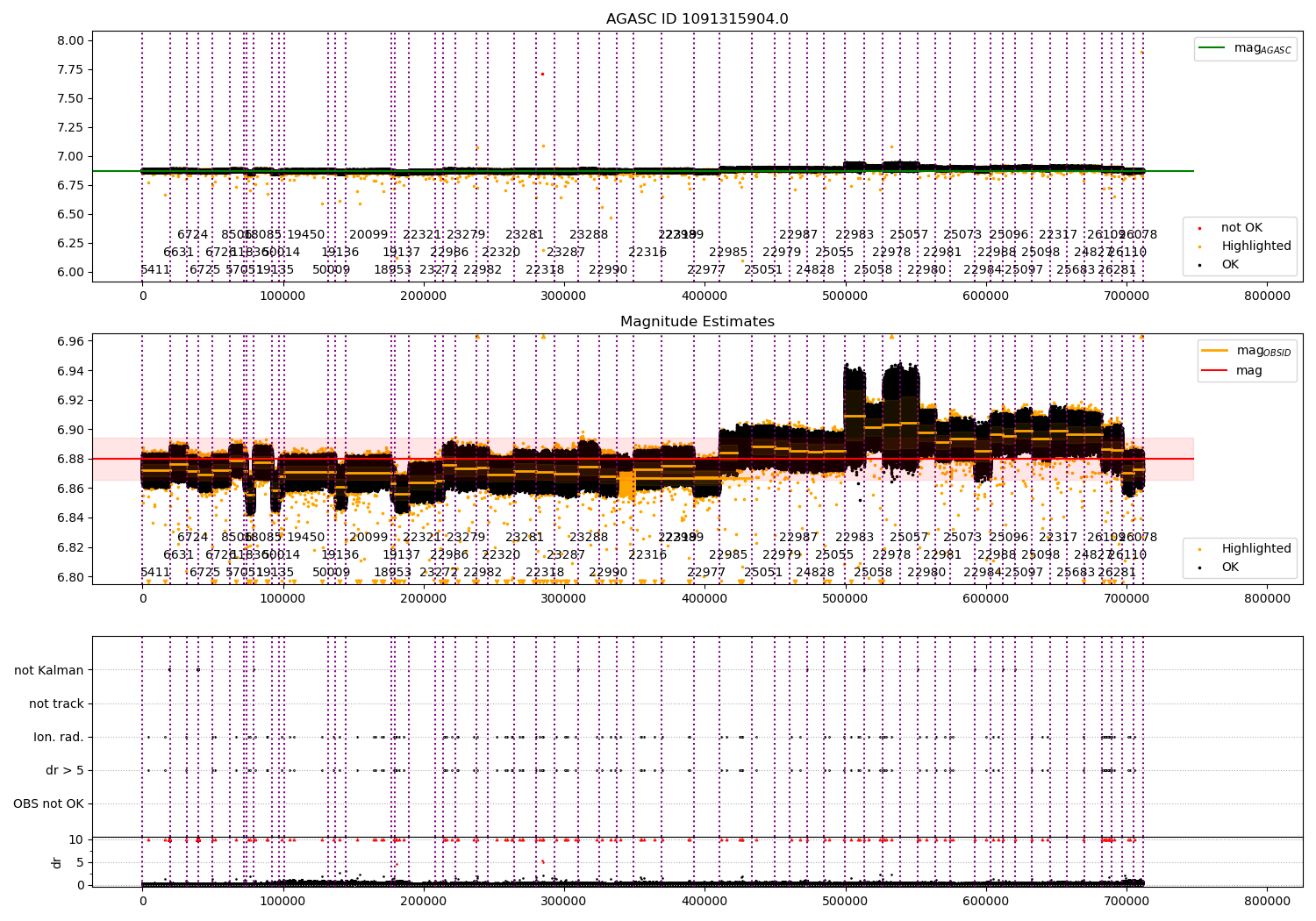Image resolution: width=1316 pixels, height=921 pixels.
Task: Click OBSID label 25057 in the Magnitude Estimates plot
Action: tap(909, 537)
